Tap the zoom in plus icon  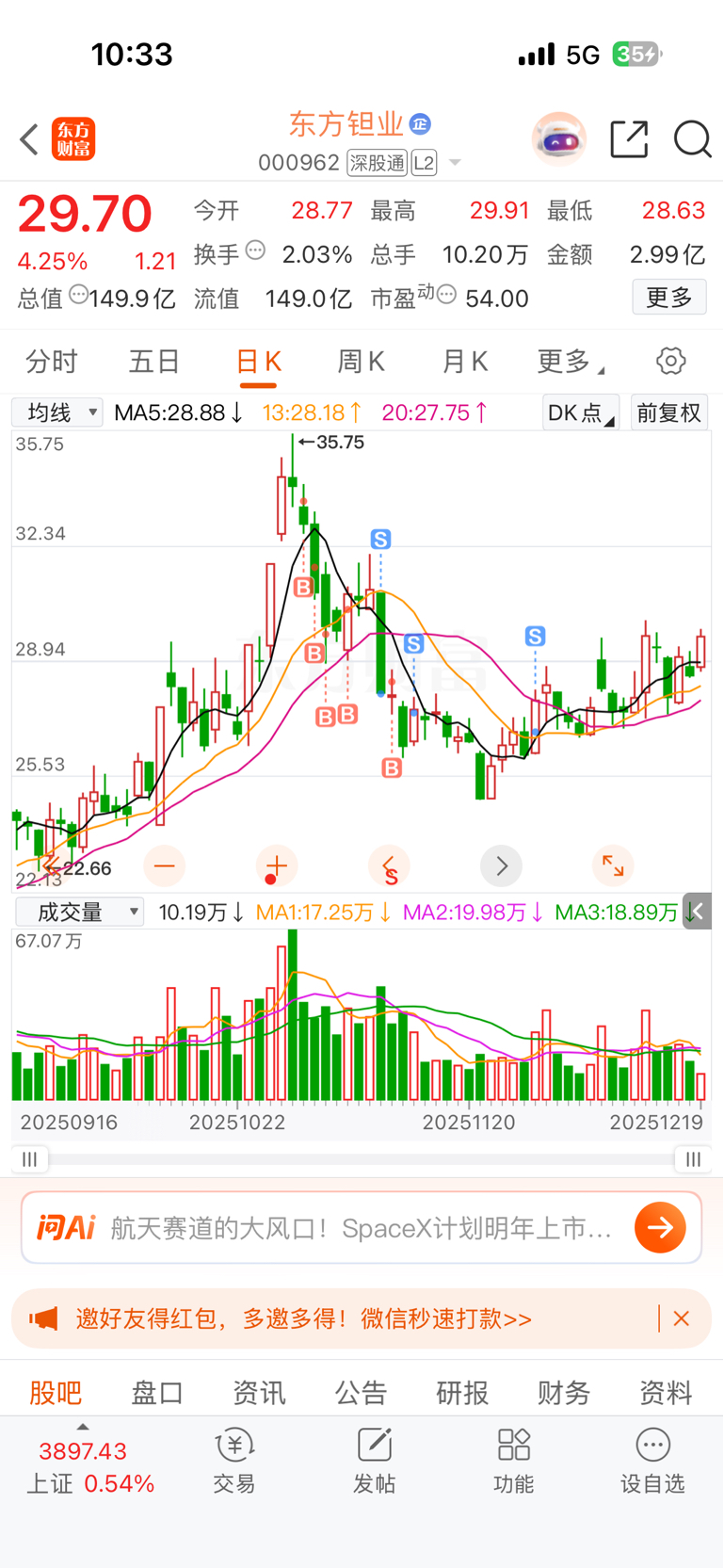[x=276, y=865]
